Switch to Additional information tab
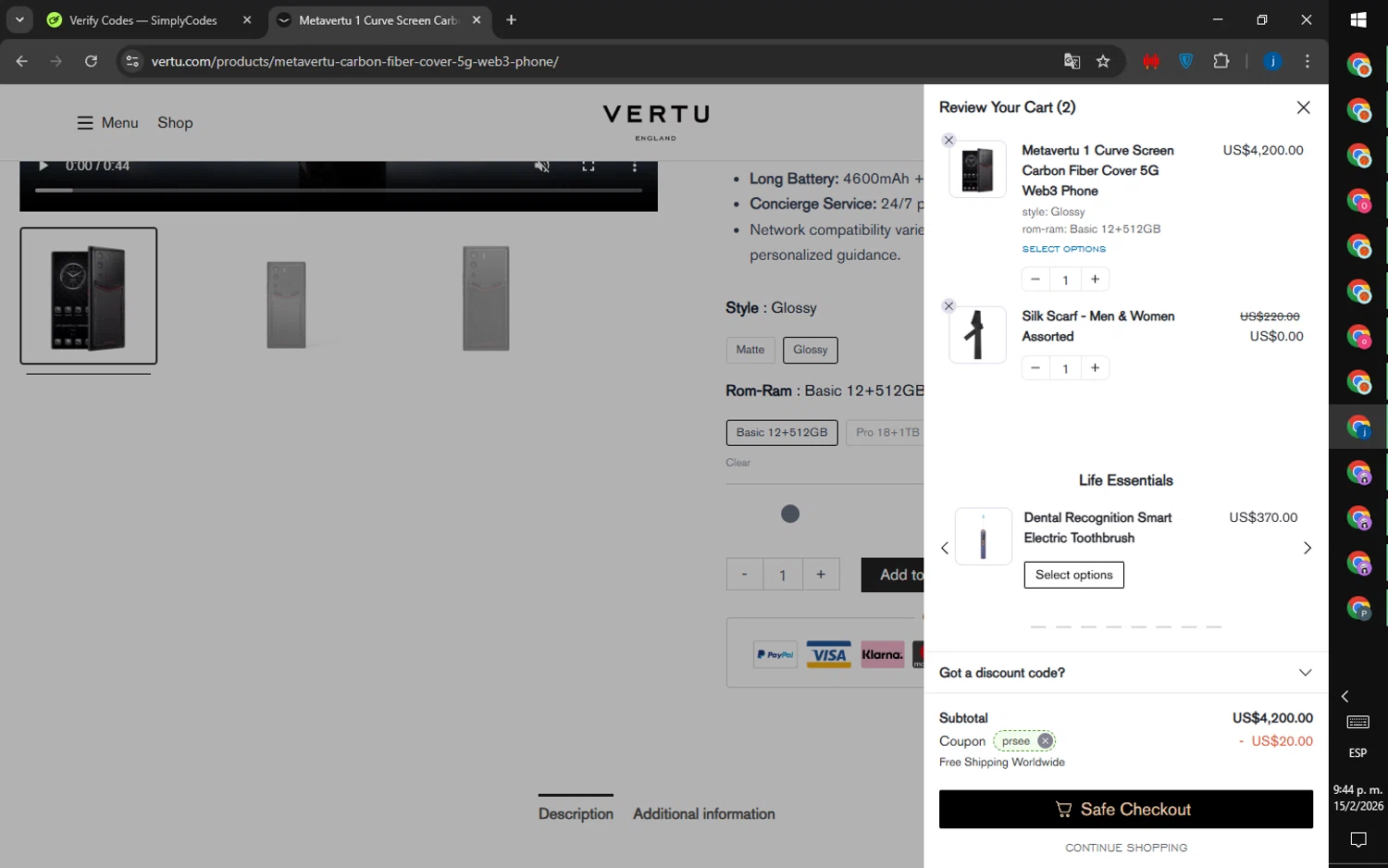Viewport: 1388px width, 868px height. pyautogui.click(x=704, y=813)
